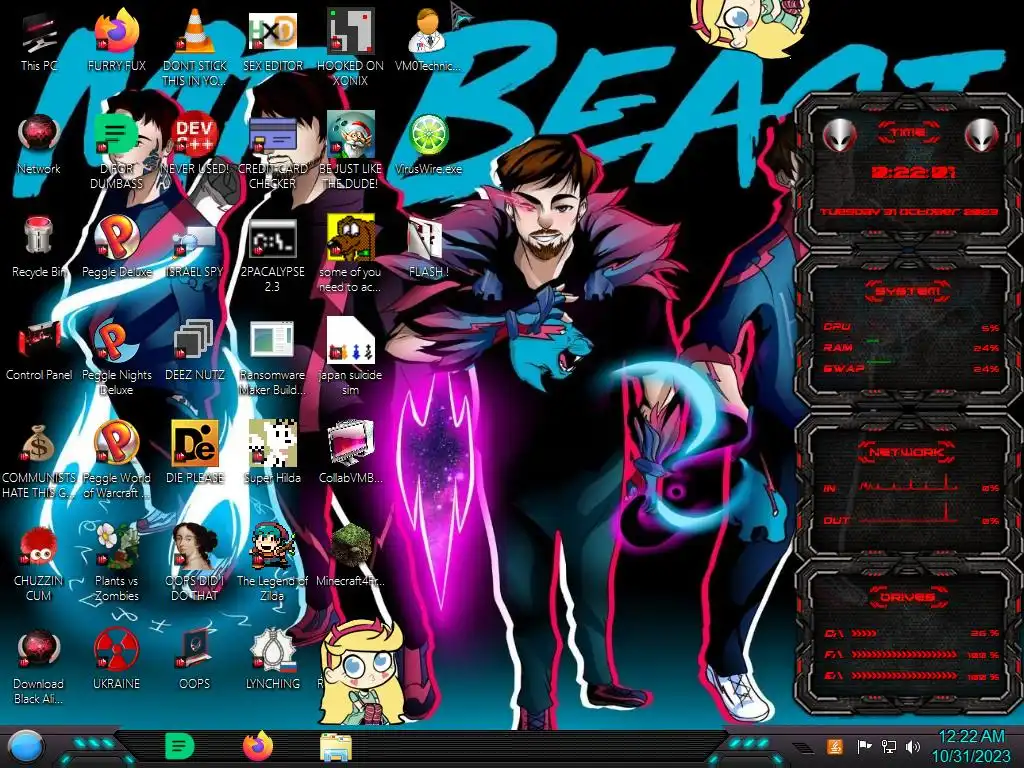Open Action Center flag in tray
The image size is (1024, 768).
(864, 746)
